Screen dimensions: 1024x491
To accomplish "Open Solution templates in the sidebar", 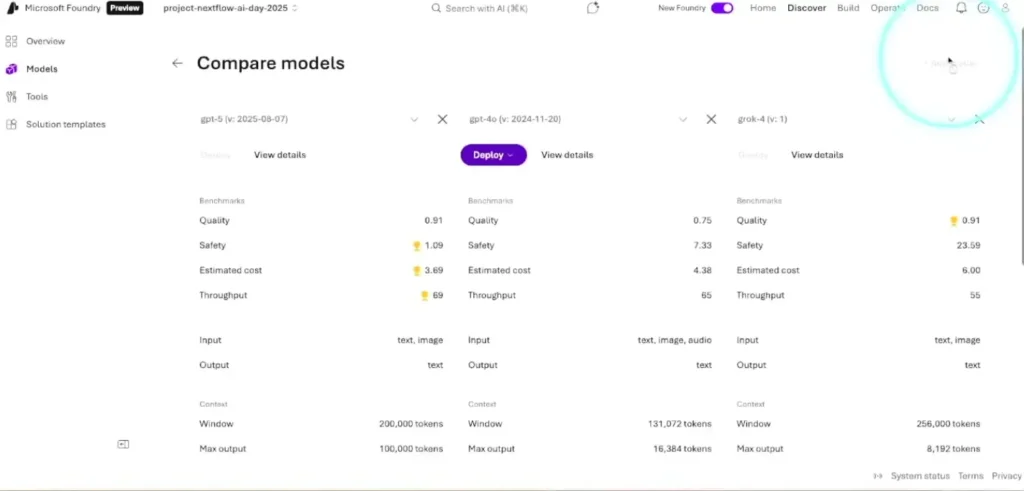I will point(65,125).
